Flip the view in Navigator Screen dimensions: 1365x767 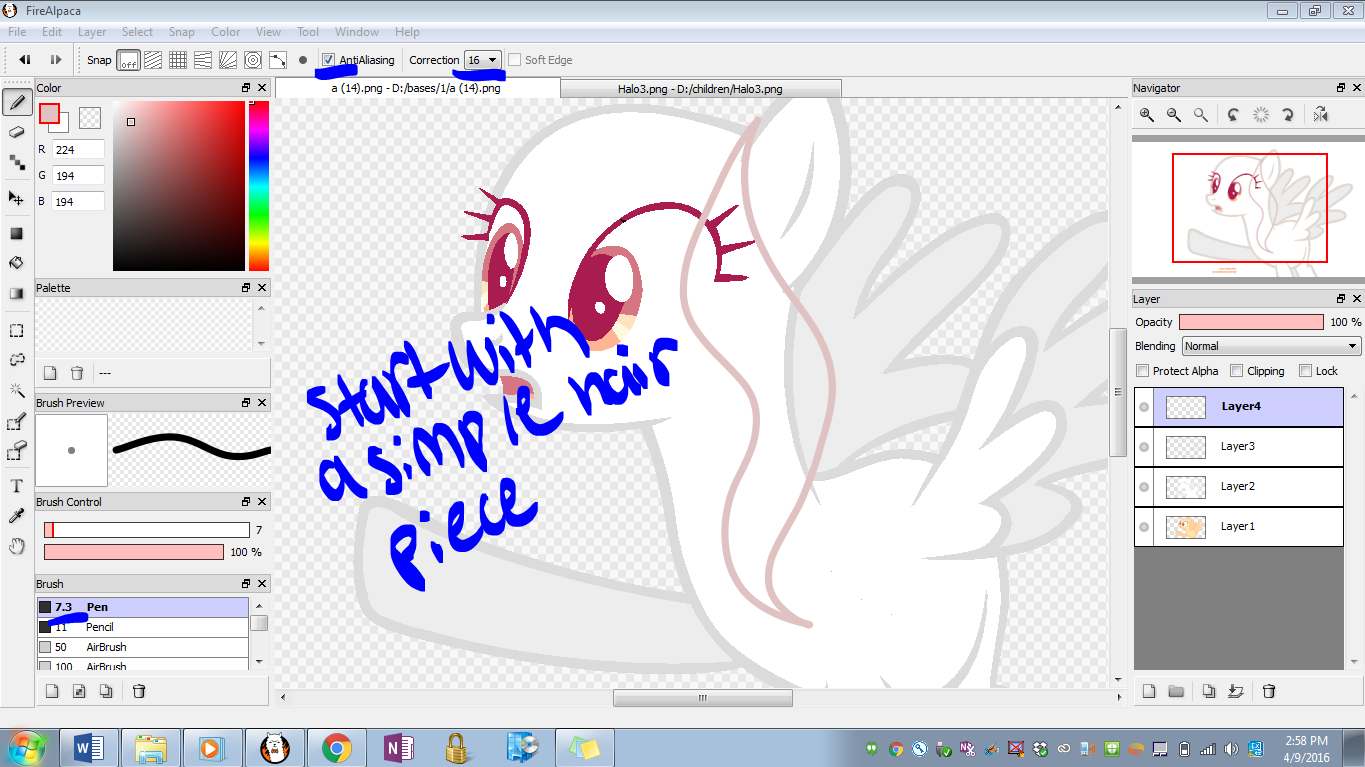(x=1321, y=115)
